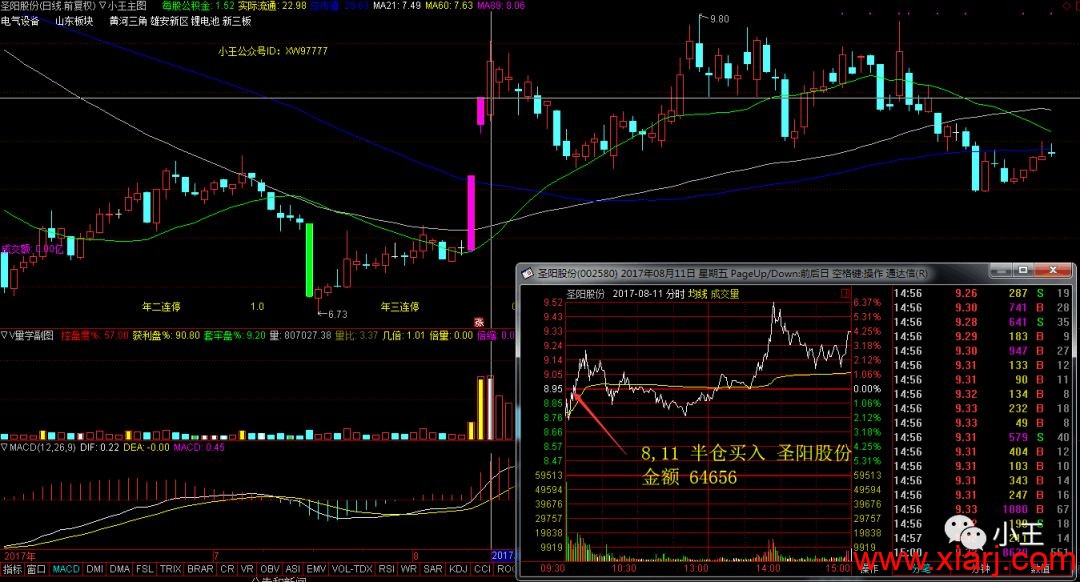Switch to the DMI indicator tab
Screen dimensions: 1080x582
(95, 570)
